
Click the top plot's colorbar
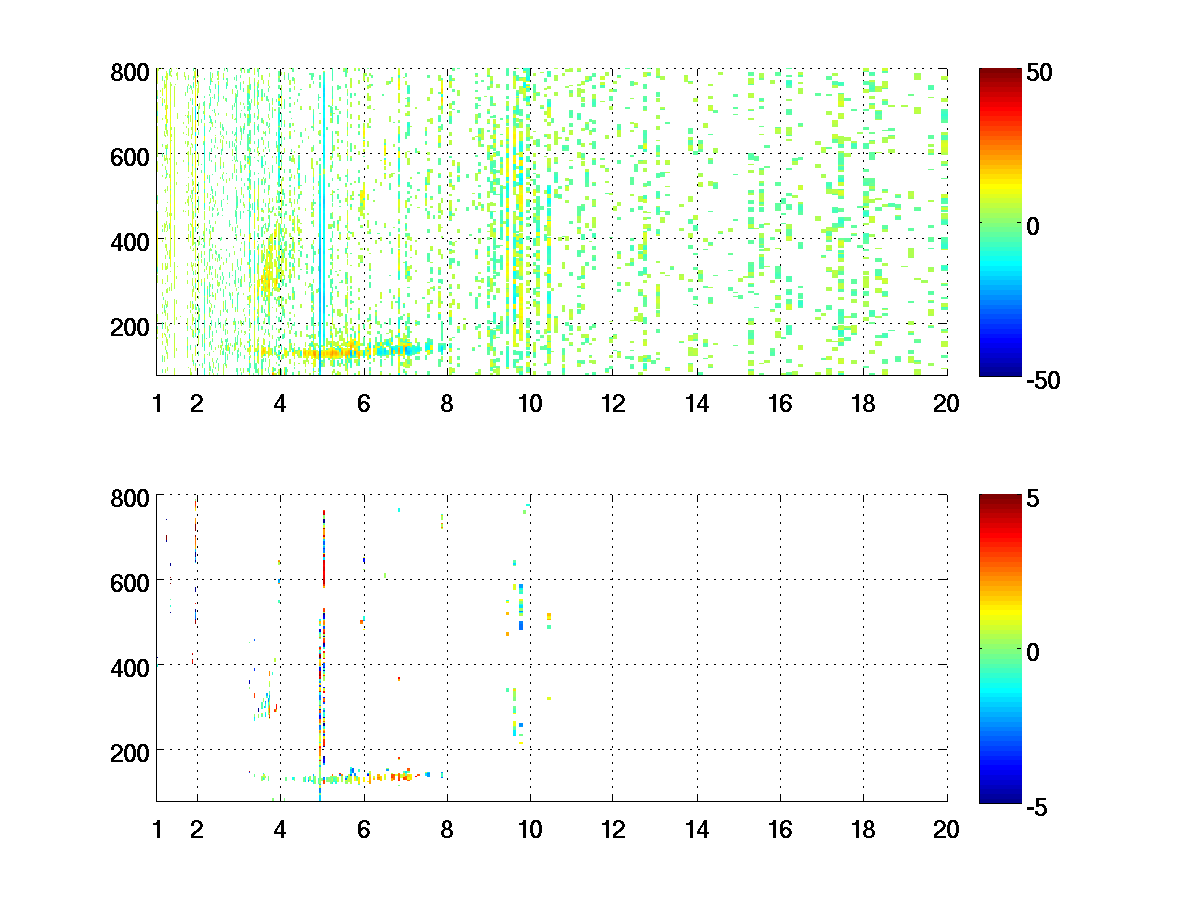[1000, 222]
